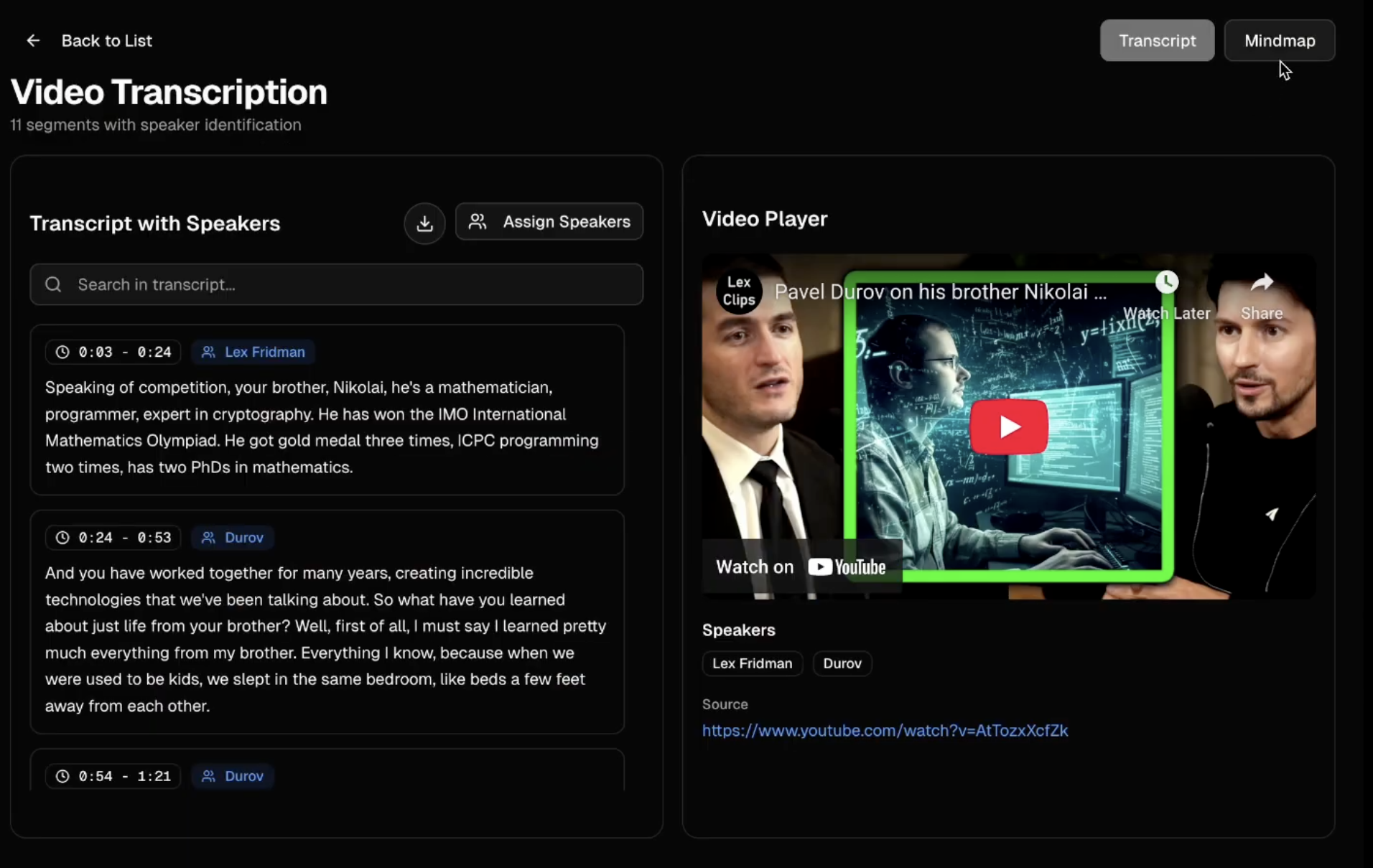Click the Assign Speakers button
1373x868 pixels.
coord(549,221)
